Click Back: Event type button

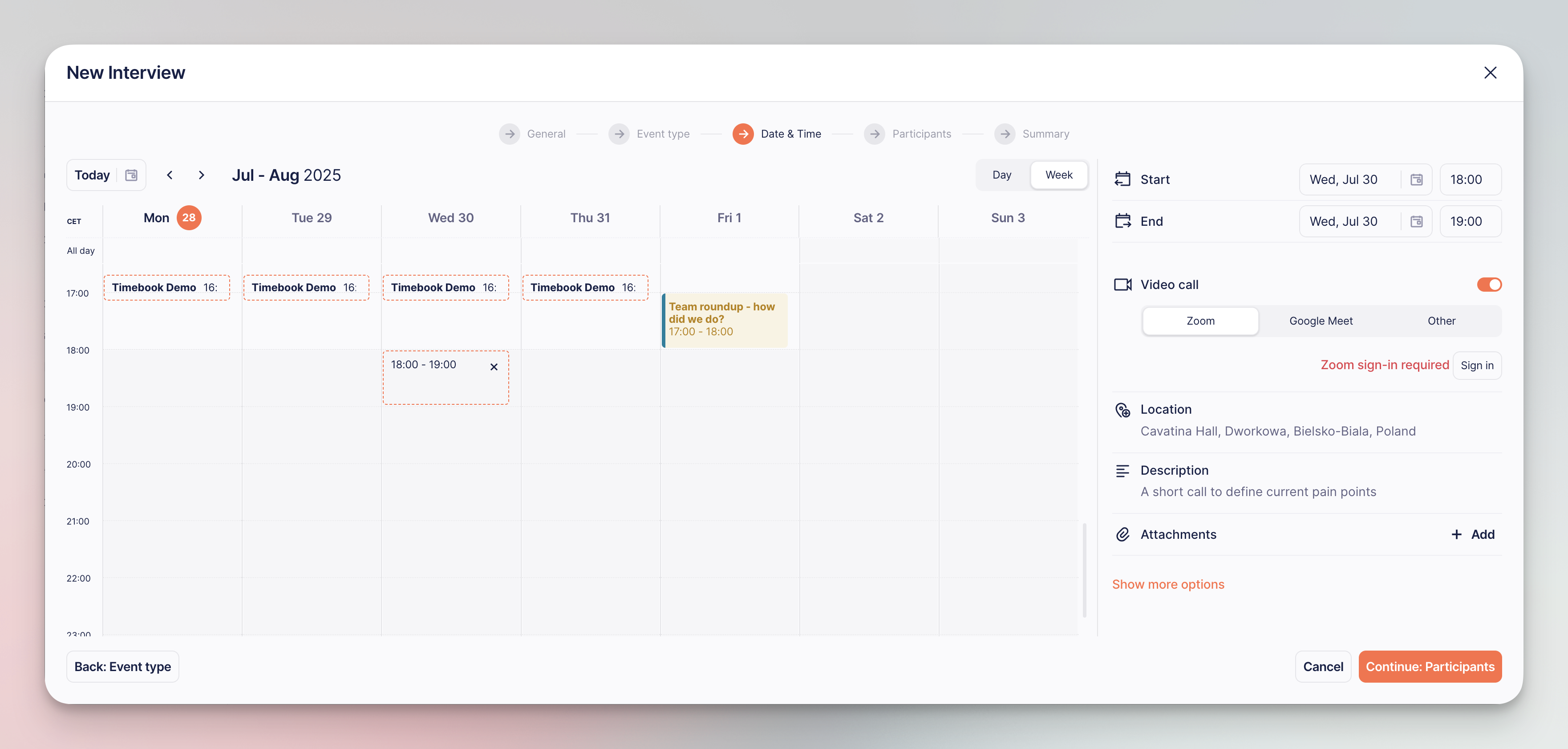(x=122, y=667)
